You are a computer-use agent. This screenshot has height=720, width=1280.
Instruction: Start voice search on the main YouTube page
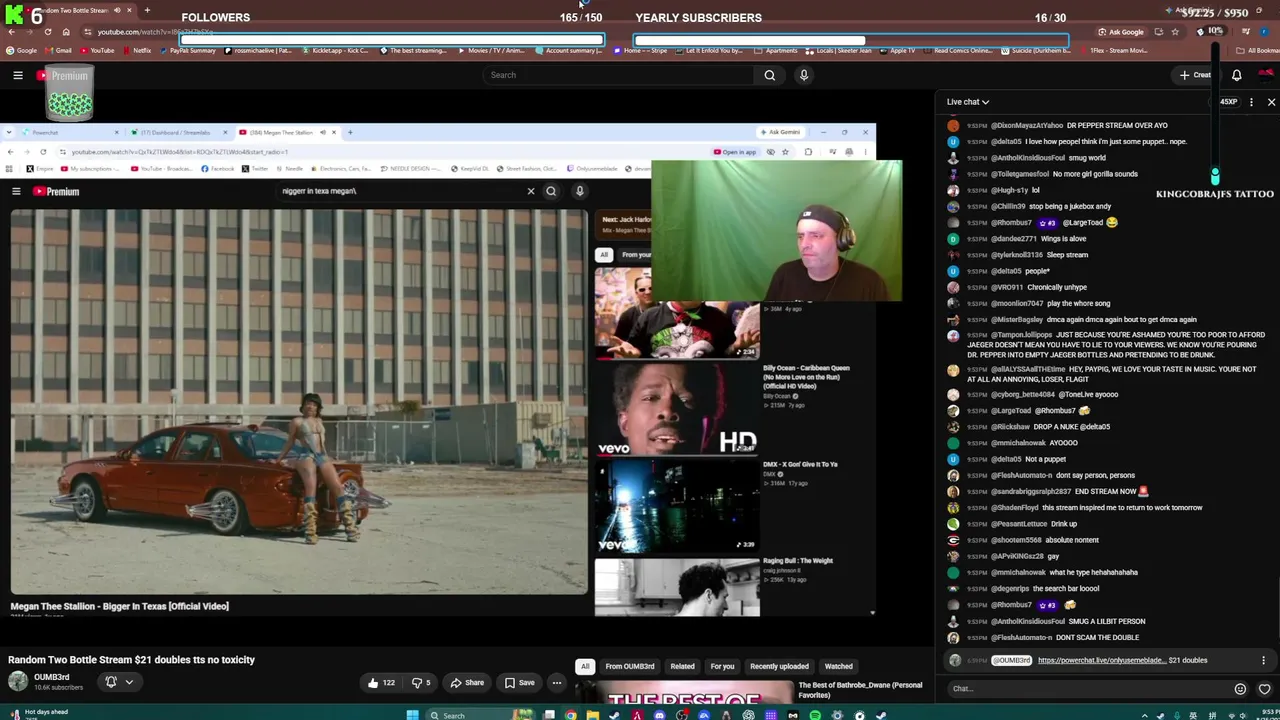pos(803,75)
